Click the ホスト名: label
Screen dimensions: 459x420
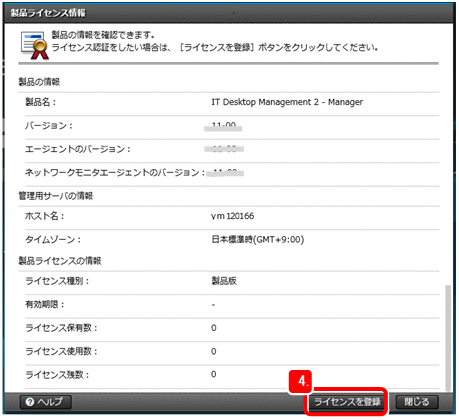45,216
